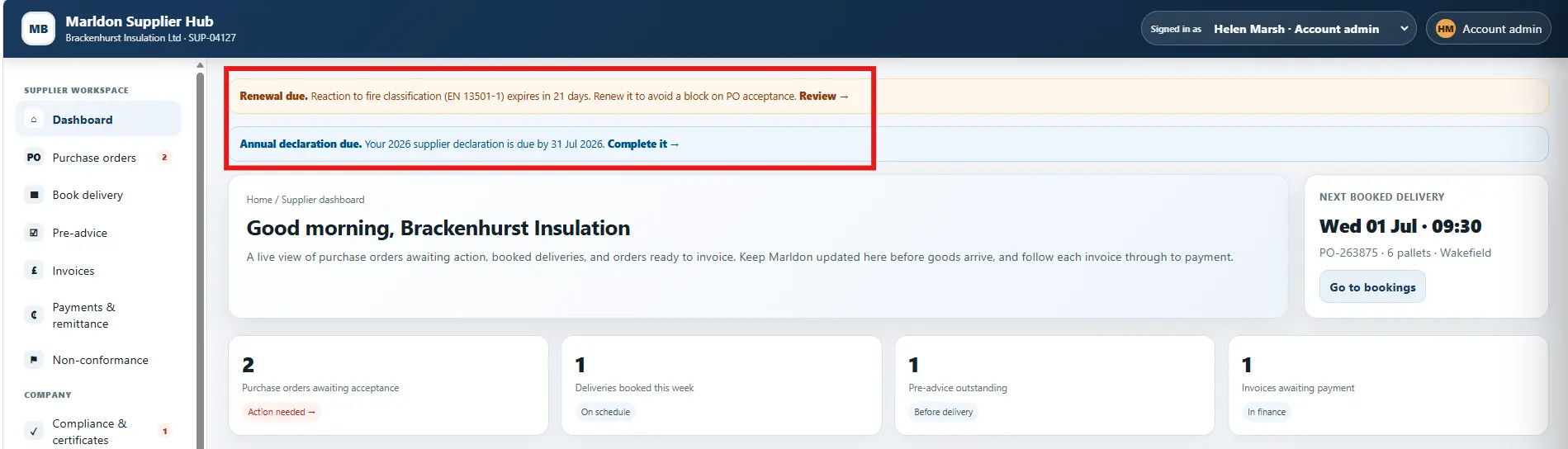Open the Signed in as user dropdown
The height and width of the screenshot is (449, 1568).
point(1278,29)
